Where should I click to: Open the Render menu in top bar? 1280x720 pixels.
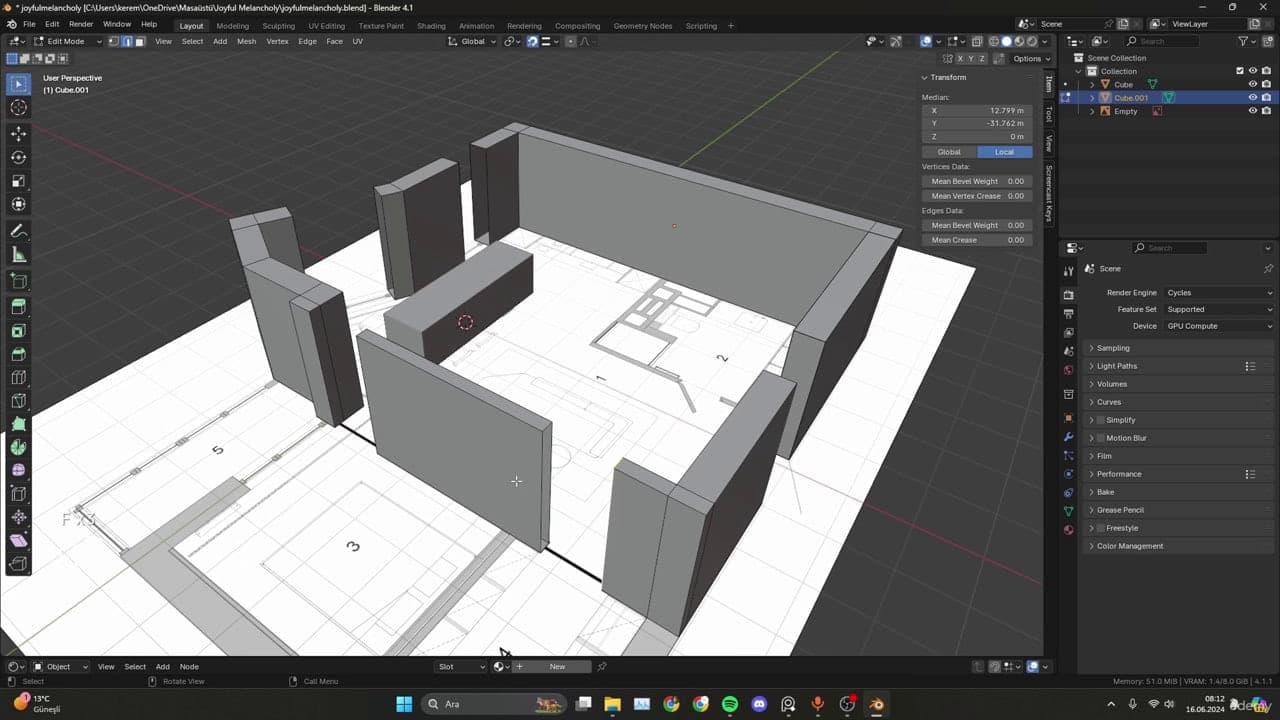(81, 24)
